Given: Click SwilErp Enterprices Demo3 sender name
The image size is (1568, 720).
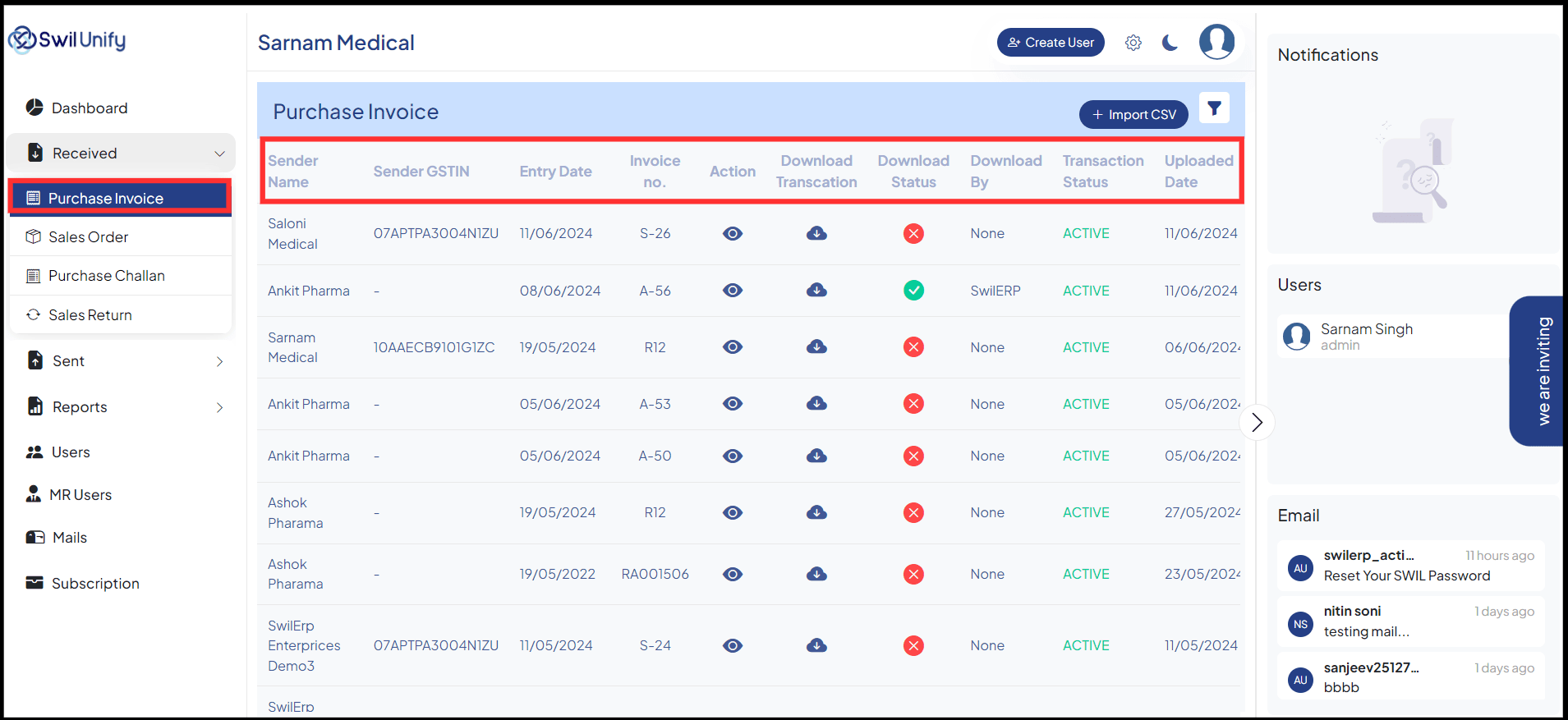Looking at the screenshot, I should [304, 646].
